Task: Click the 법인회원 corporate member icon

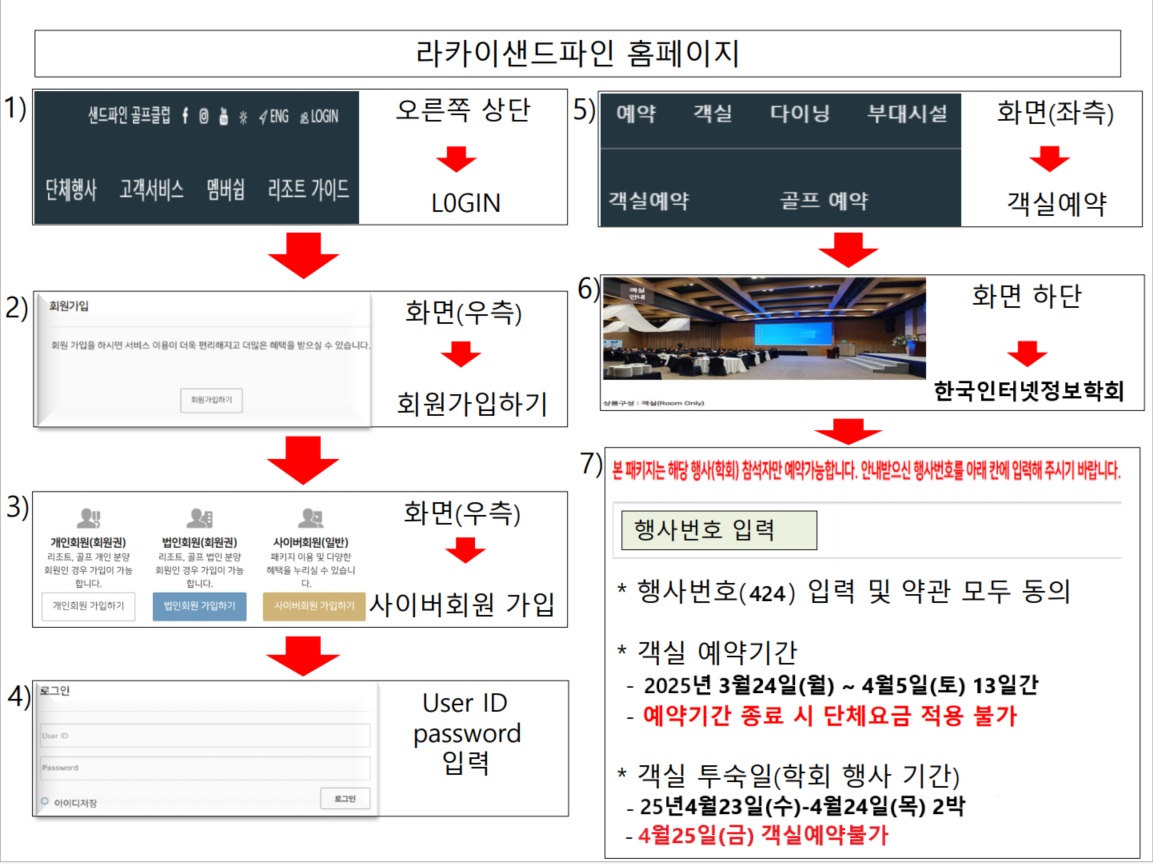Action: [199, 518]
